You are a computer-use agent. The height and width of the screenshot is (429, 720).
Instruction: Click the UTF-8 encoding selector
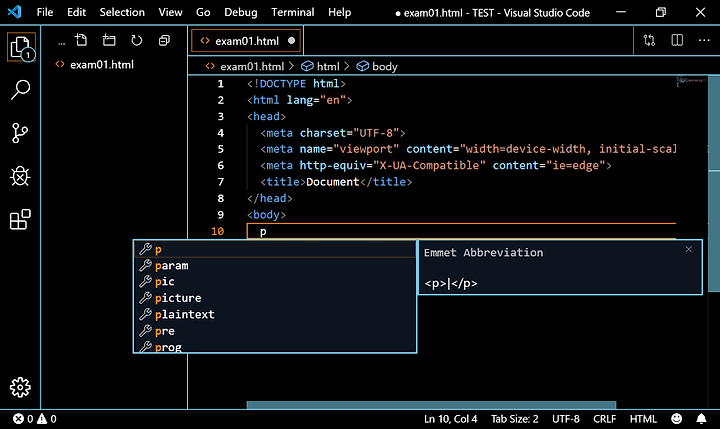point(566,419)
